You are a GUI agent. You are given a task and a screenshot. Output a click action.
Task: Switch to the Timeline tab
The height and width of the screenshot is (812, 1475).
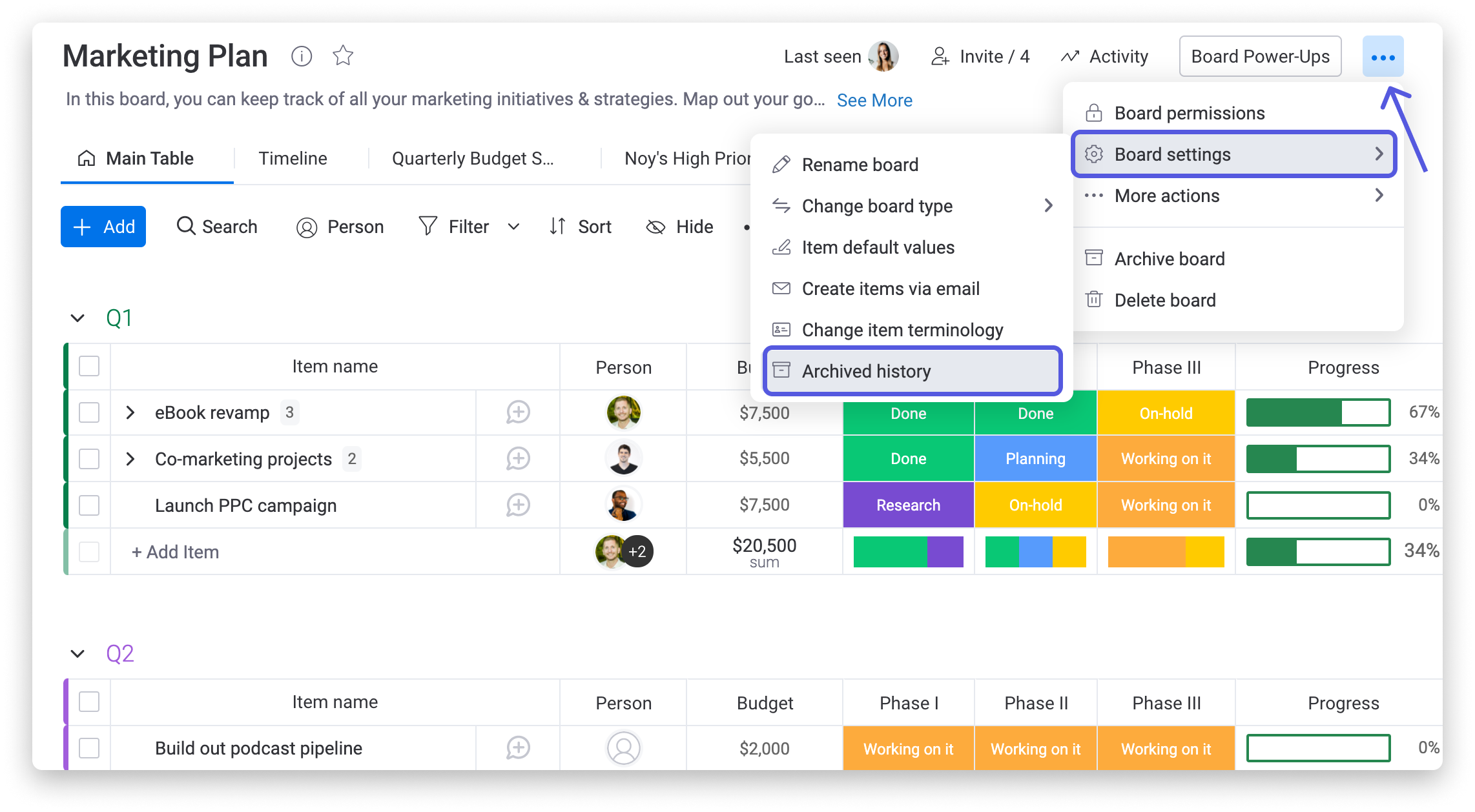tap(293, 158)
